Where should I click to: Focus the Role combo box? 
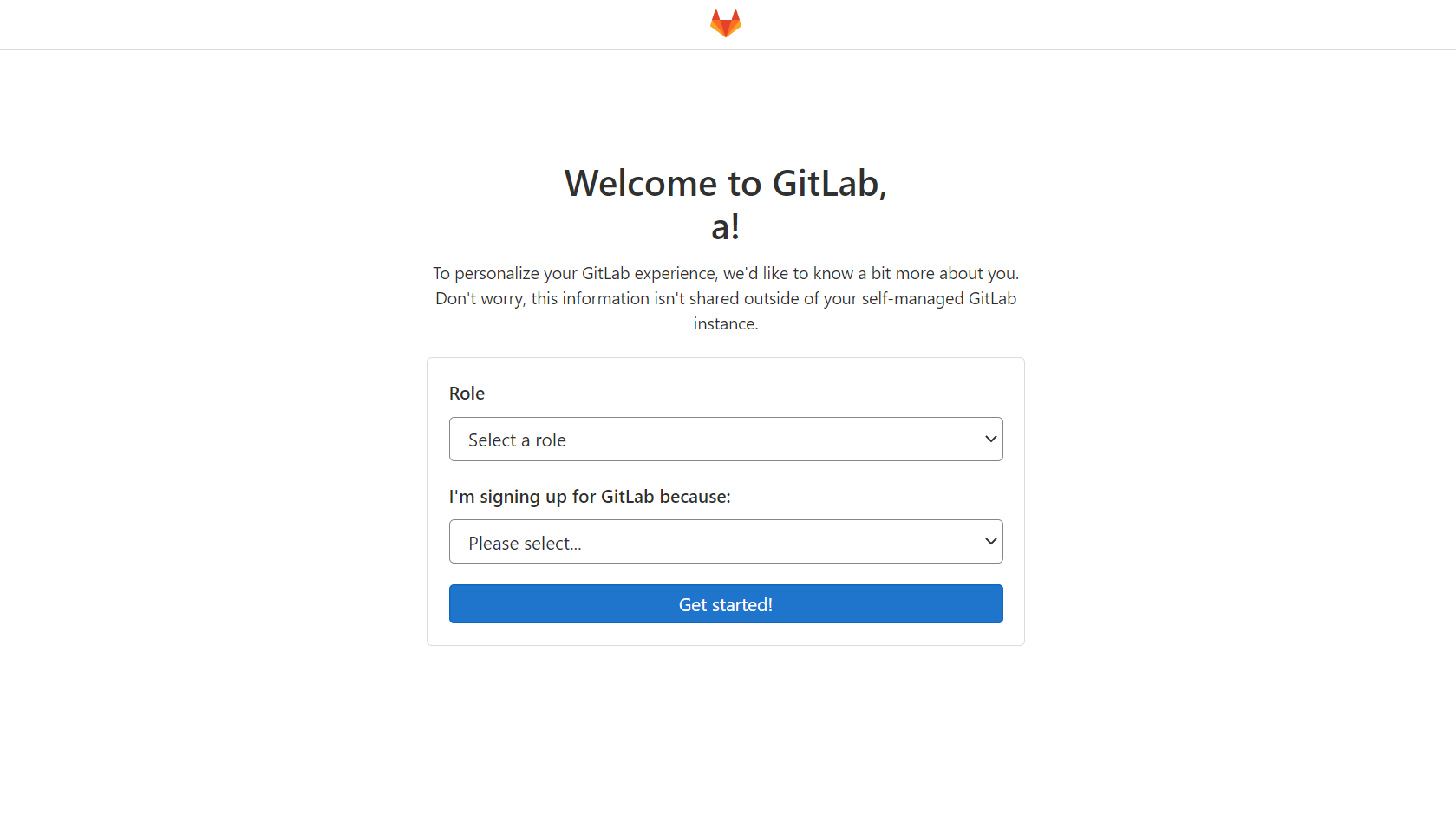point(726,440)
